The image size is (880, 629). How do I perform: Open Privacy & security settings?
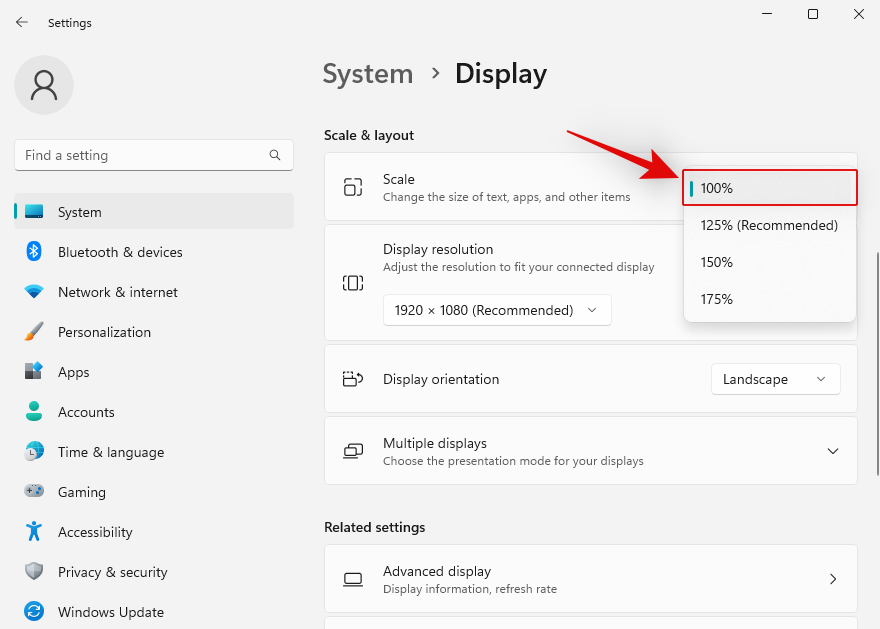110,572
